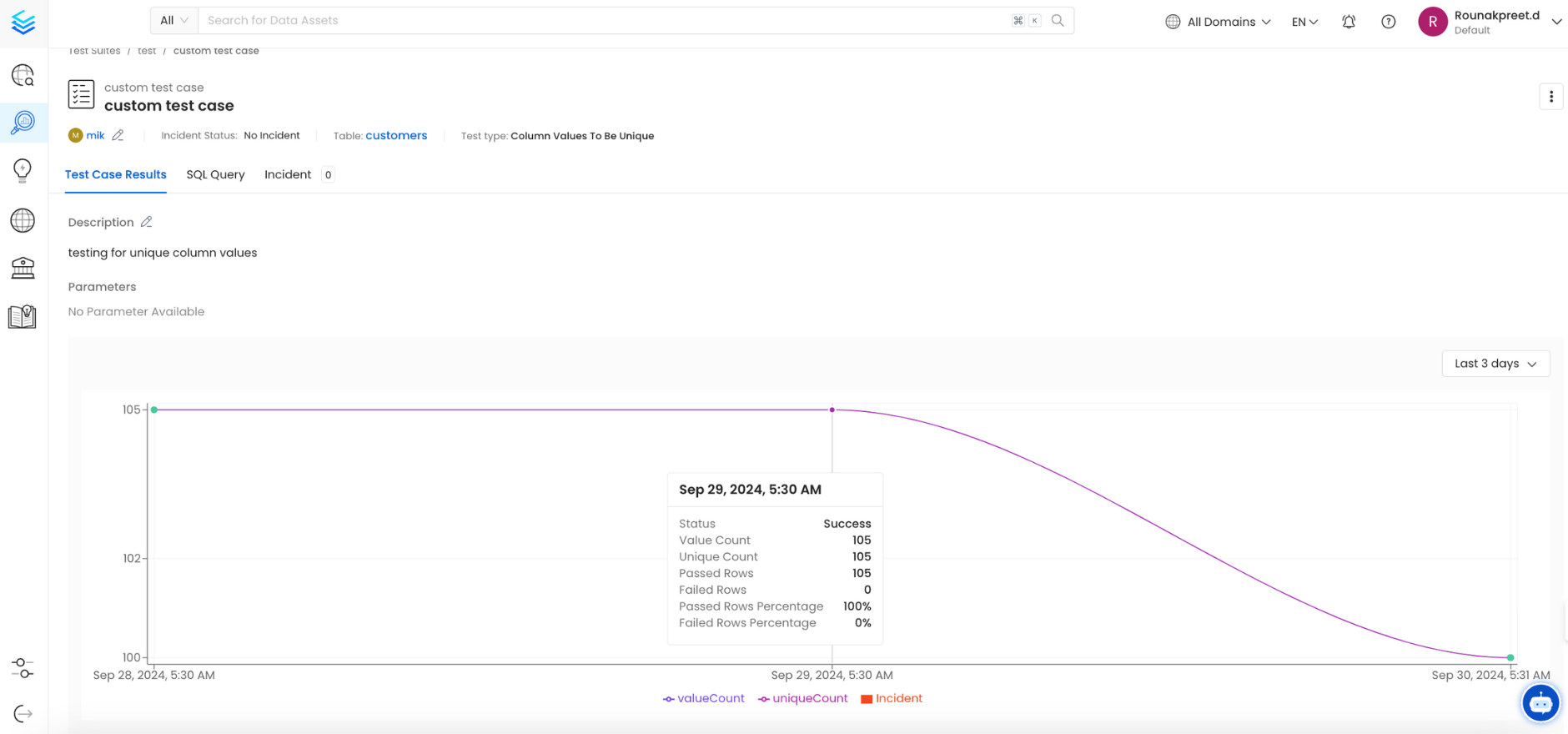The height and width of the screenshot is (734, 1568).
Task: Click the description text about unique values
Action: 163,253
